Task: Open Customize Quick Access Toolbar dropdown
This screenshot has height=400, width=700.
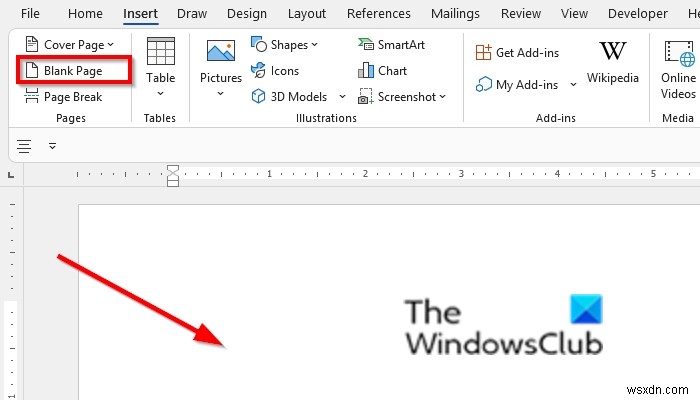Action: (52, 146)
